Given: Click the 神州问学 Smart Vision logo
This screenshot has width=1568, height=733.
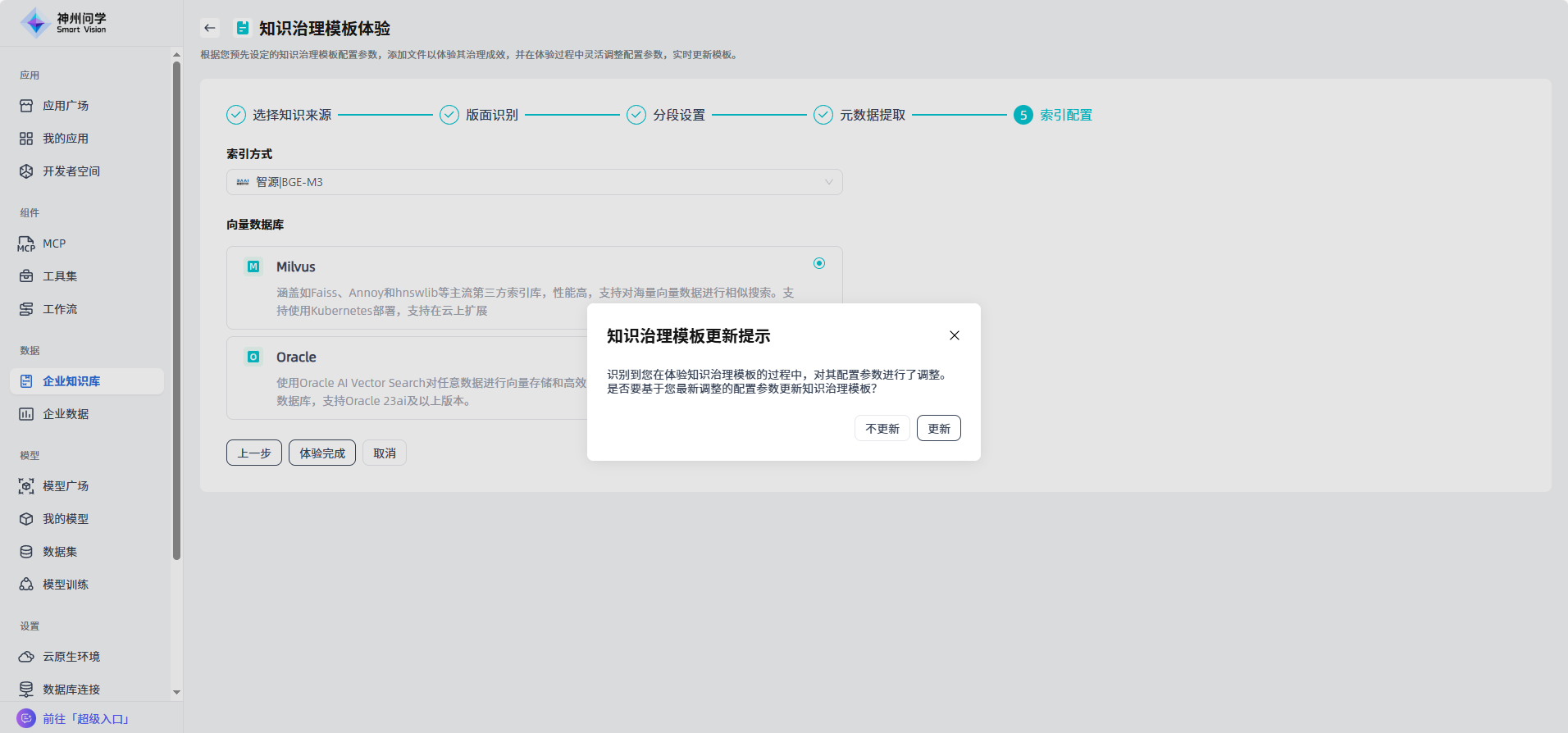Looking at the screenshot, I should pyautogui.click(x=64, y=23).
